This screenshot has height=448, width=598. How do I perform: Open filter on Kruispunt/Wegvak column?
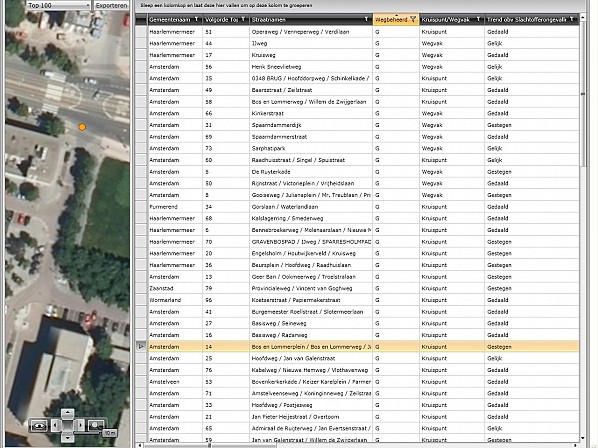click(x=478, y=19)
